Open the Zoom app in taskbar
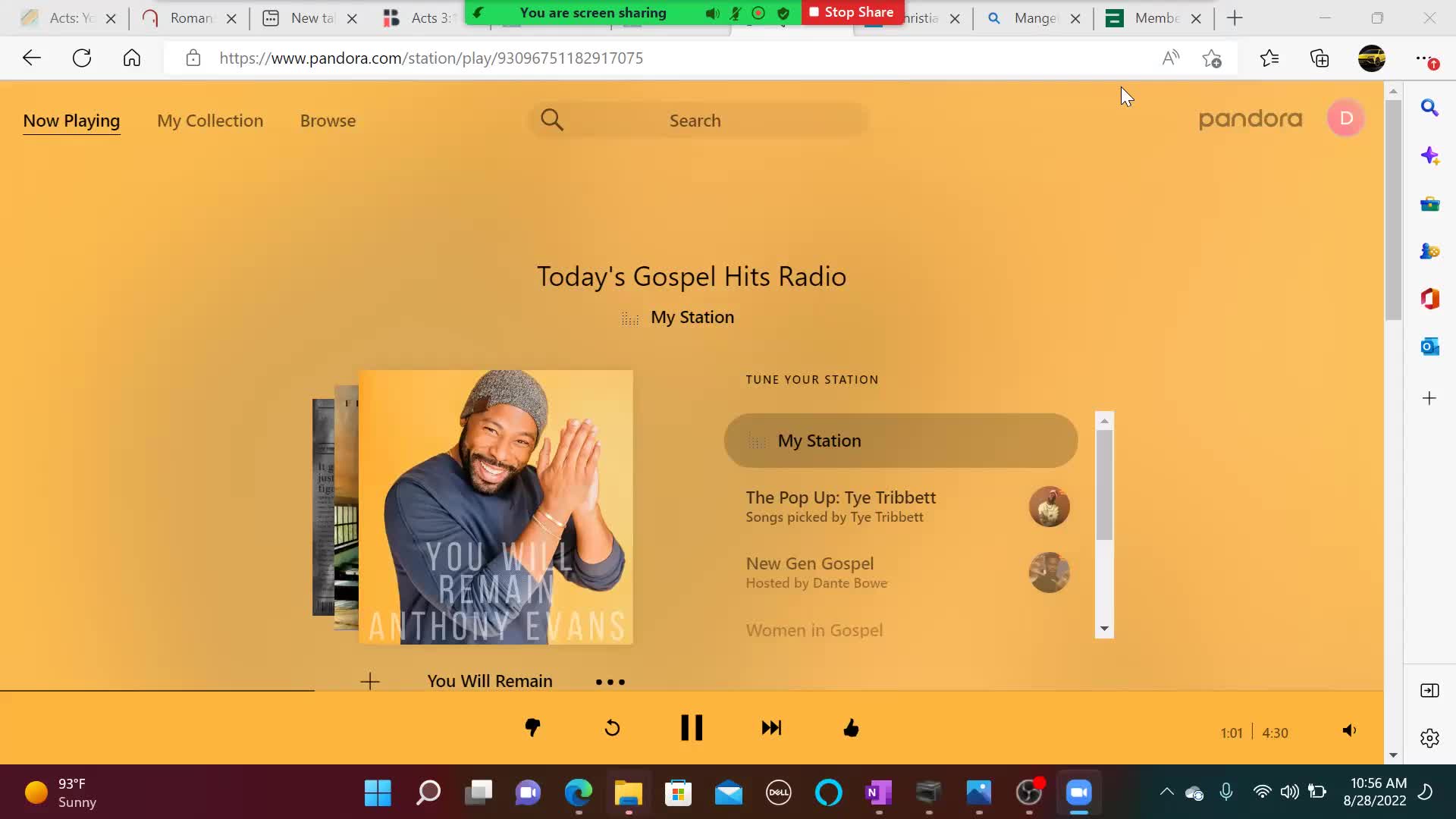Image resolution: width=1456 pixels, height=819 pixels. point(1078,793)
